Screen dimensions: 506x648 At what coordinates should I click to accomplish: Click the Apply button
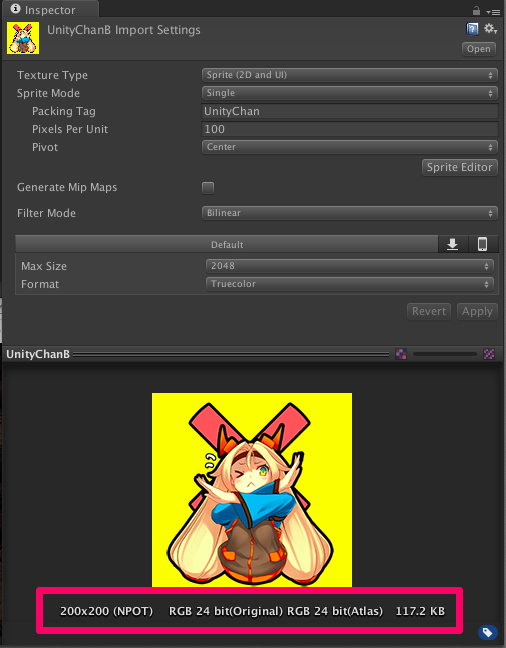(477, 311)
